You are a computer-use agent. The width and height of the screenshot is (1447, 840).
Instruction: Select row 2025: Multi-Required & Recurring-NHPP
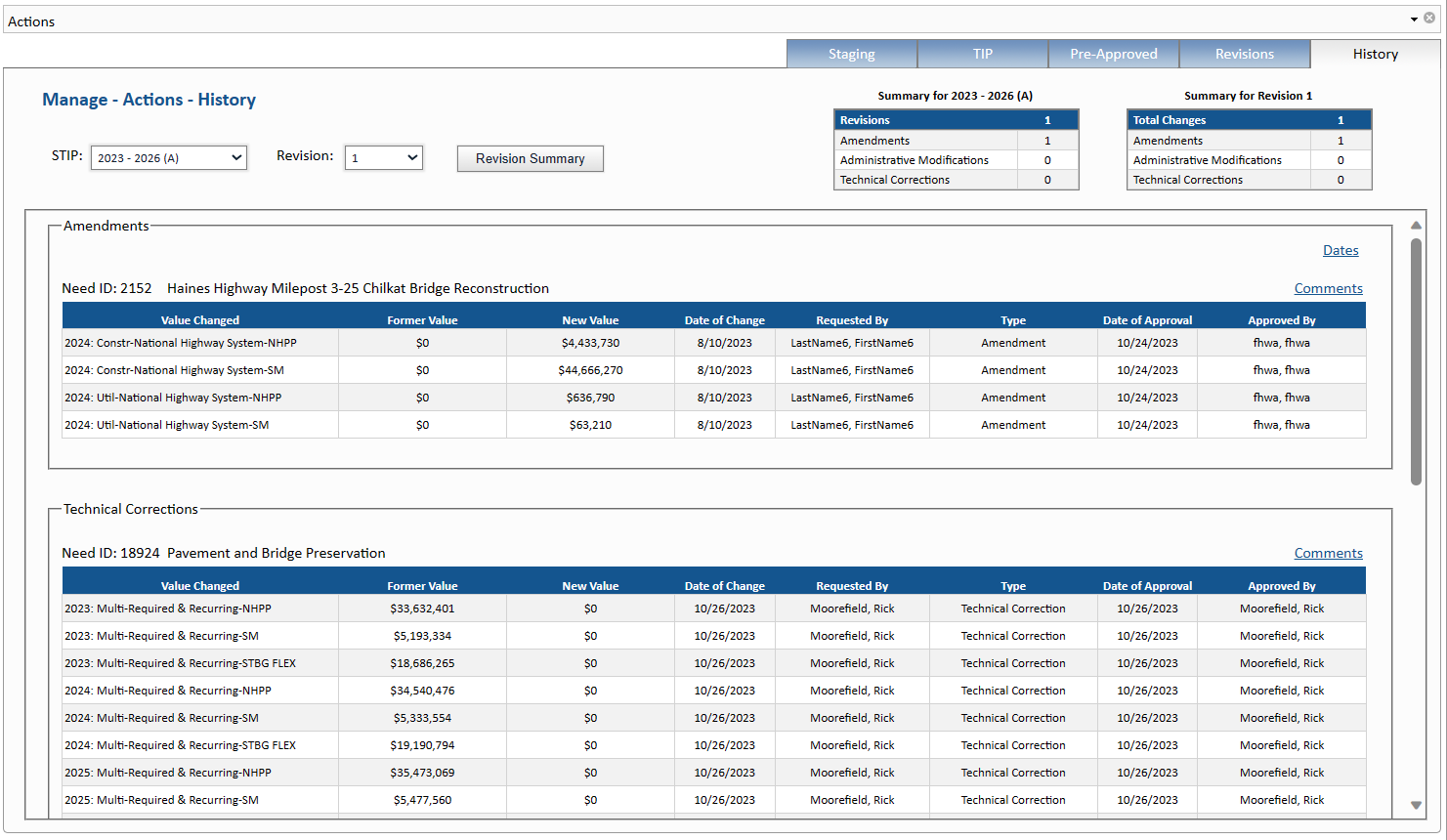coord(714,773)
